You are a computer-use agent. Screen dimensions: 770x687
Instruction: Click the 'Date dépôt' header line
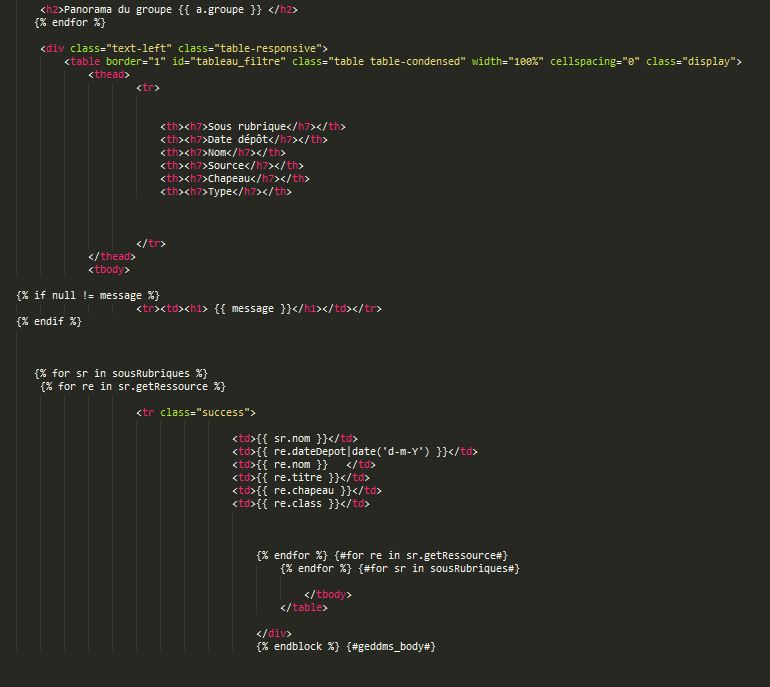tap(244, 139)
